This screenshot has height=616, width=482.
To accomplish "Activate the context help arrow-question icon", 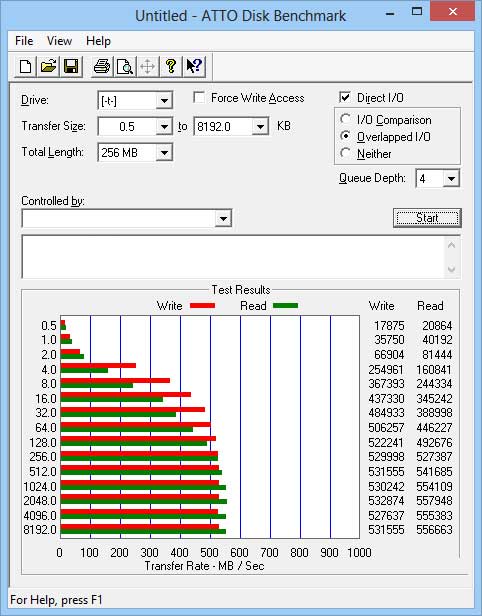I will click(x=194, y=66).
